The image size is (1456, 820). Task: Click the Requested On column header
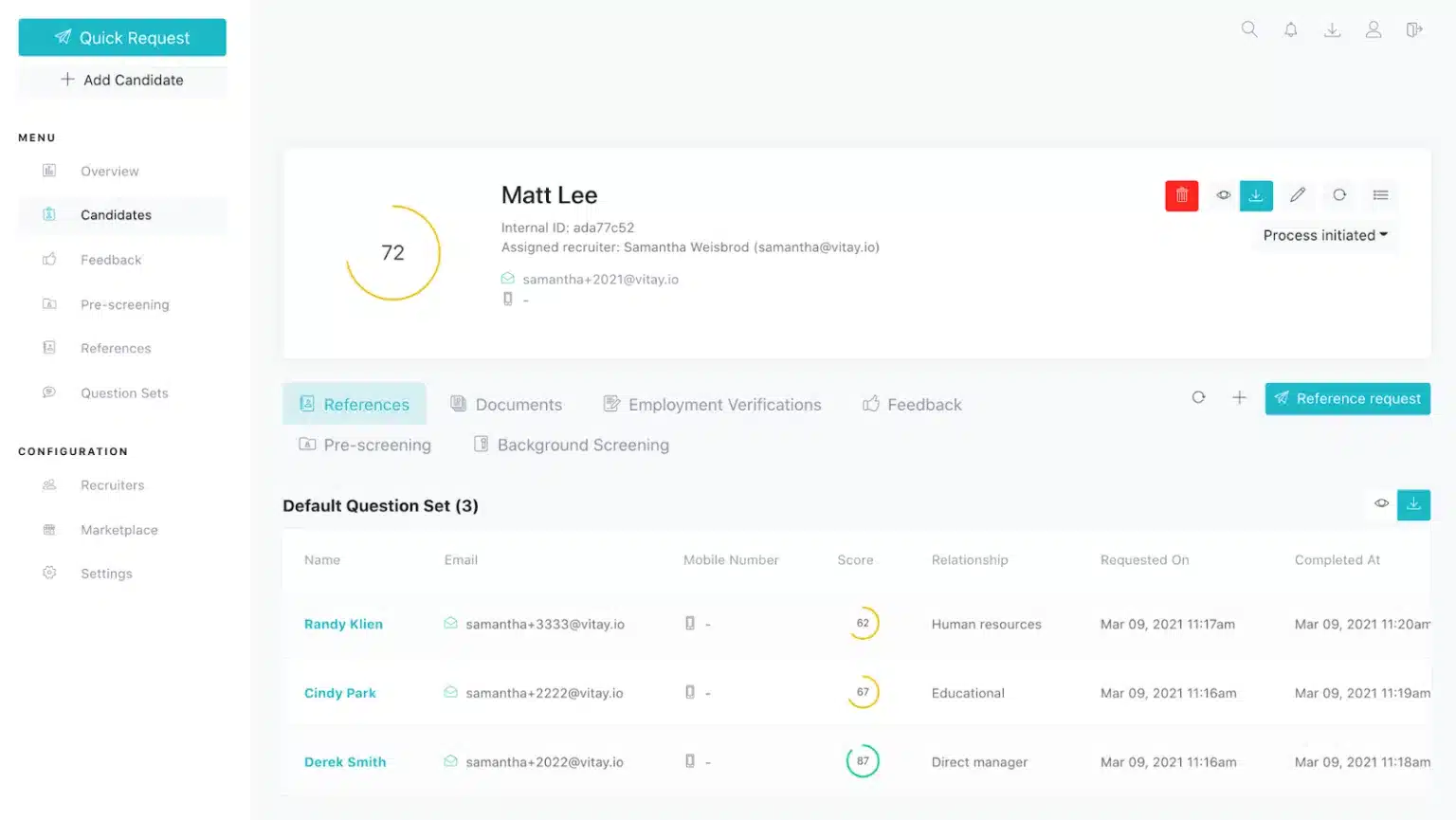click(1144, 560)
